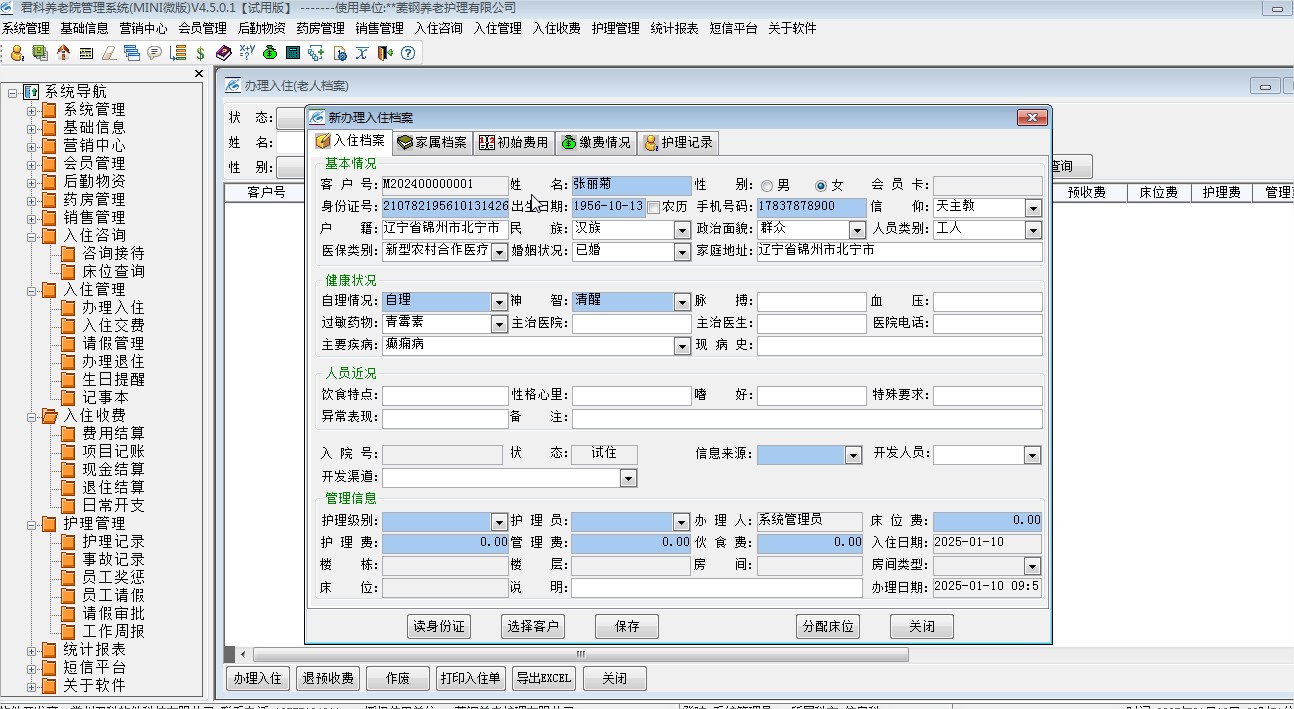The image size is (1294, 709).
Task: Toggle the 农历 lunar calendar checkbox
Action: 654,207
